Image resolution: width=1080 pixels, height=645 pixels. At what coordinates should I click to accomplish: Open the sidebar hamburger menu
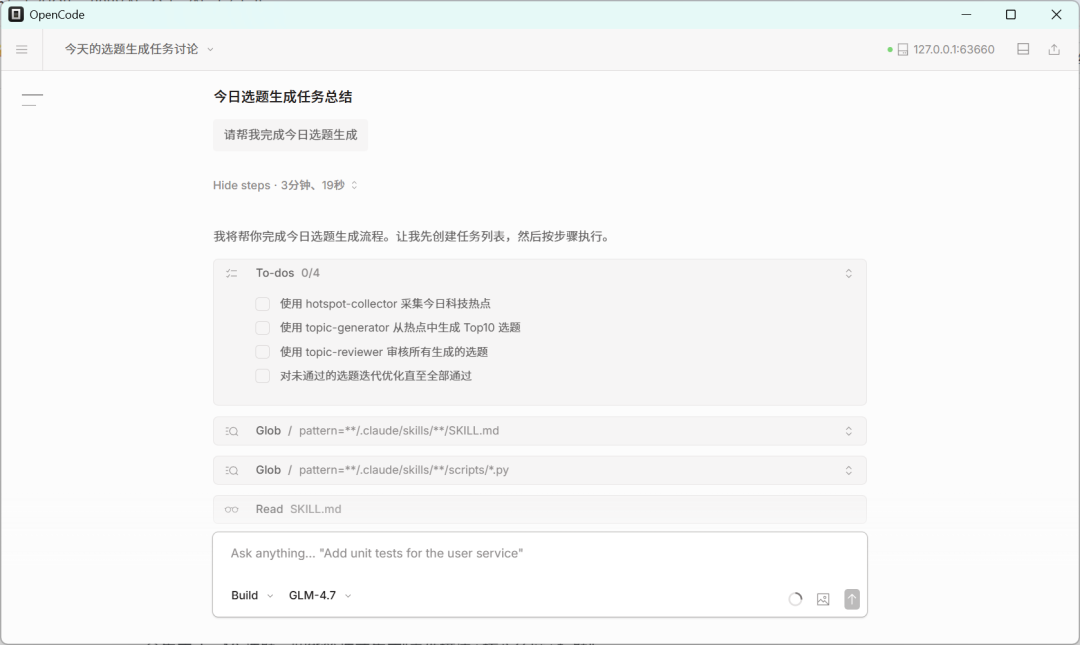point(22,48)
